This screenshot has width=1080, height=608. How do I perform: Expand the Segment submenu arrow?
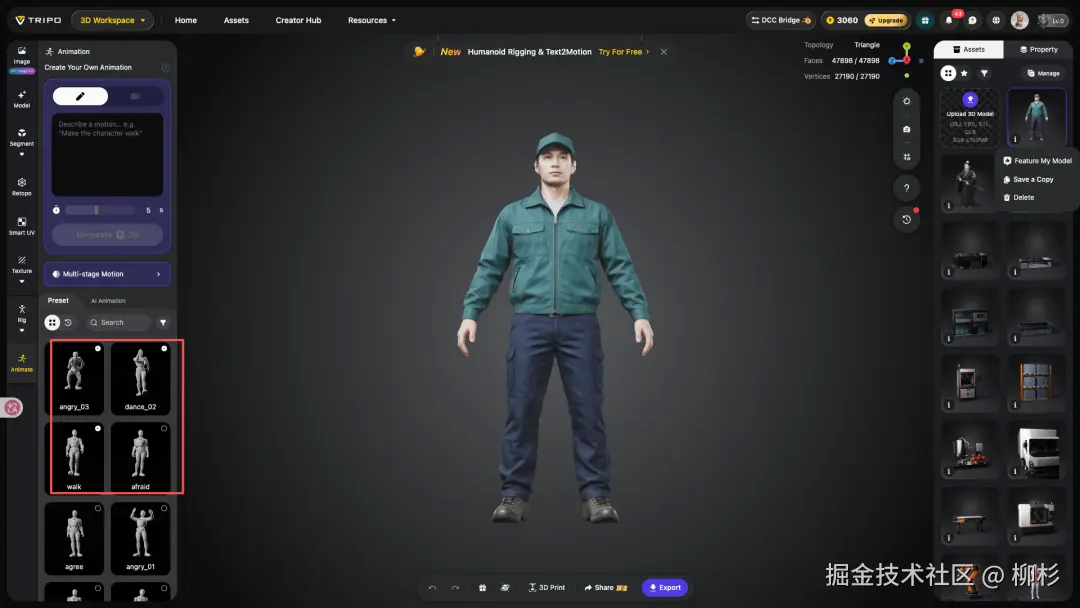(x=21, y=154)
